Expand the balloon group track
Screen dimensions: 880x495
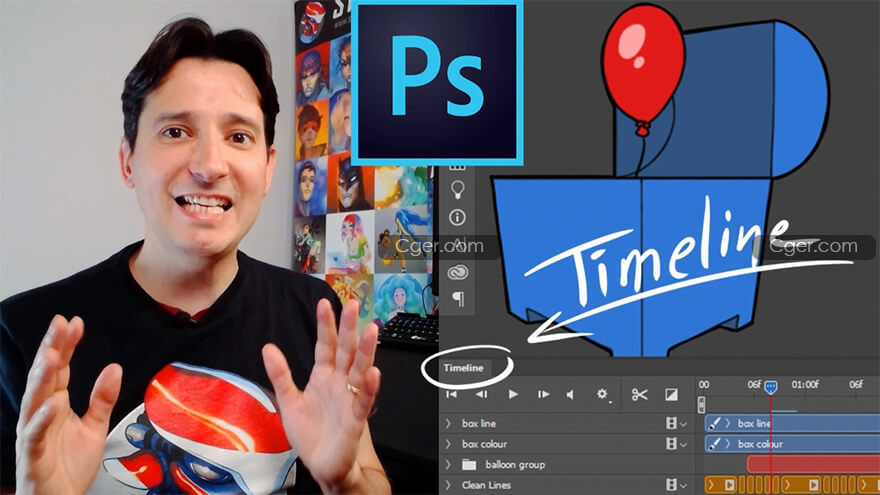(448, 465)
